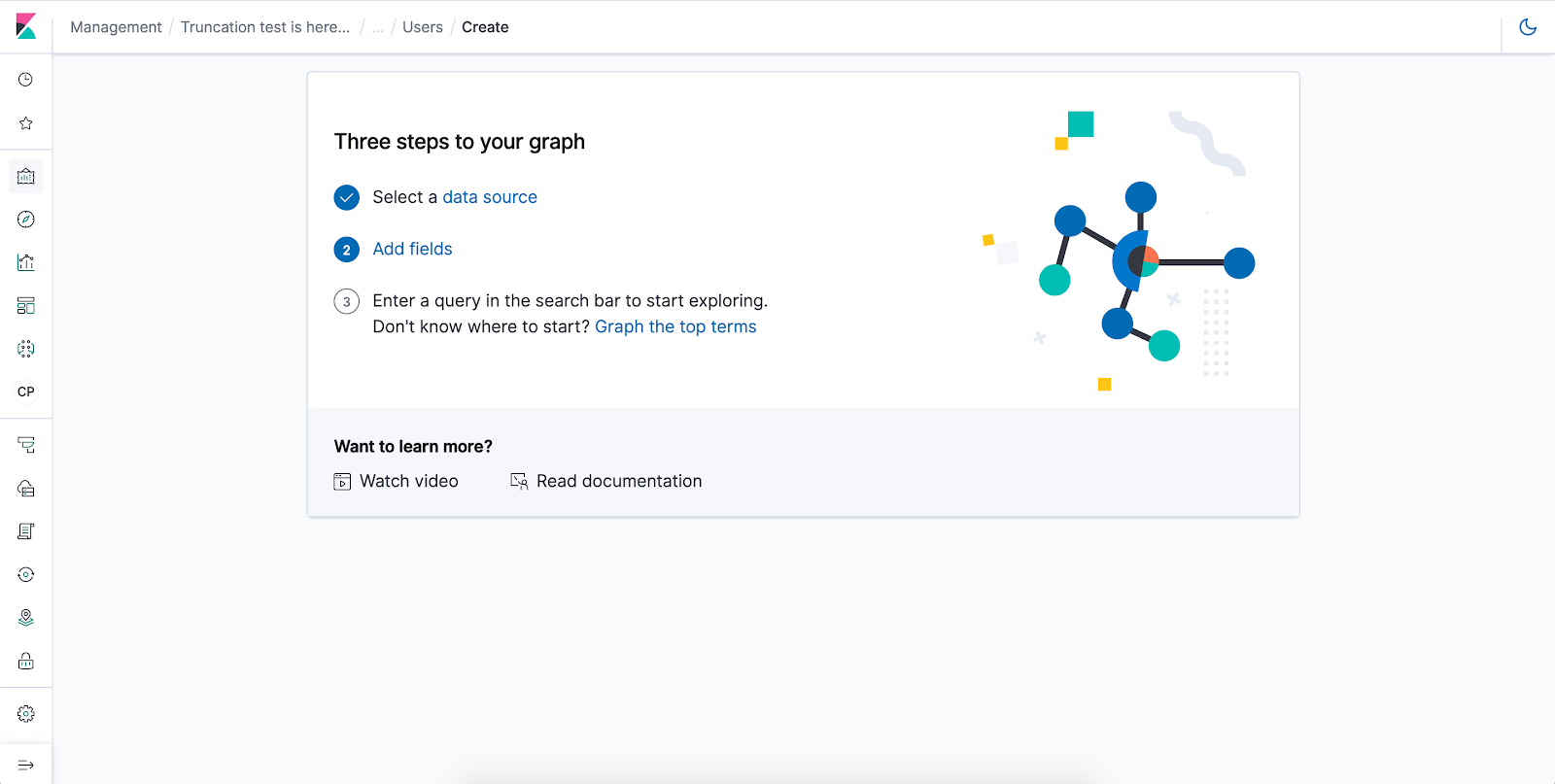1555x784 pixels.
Task: Open Maps pin icon in sidebar
Action: pos(26,618)
